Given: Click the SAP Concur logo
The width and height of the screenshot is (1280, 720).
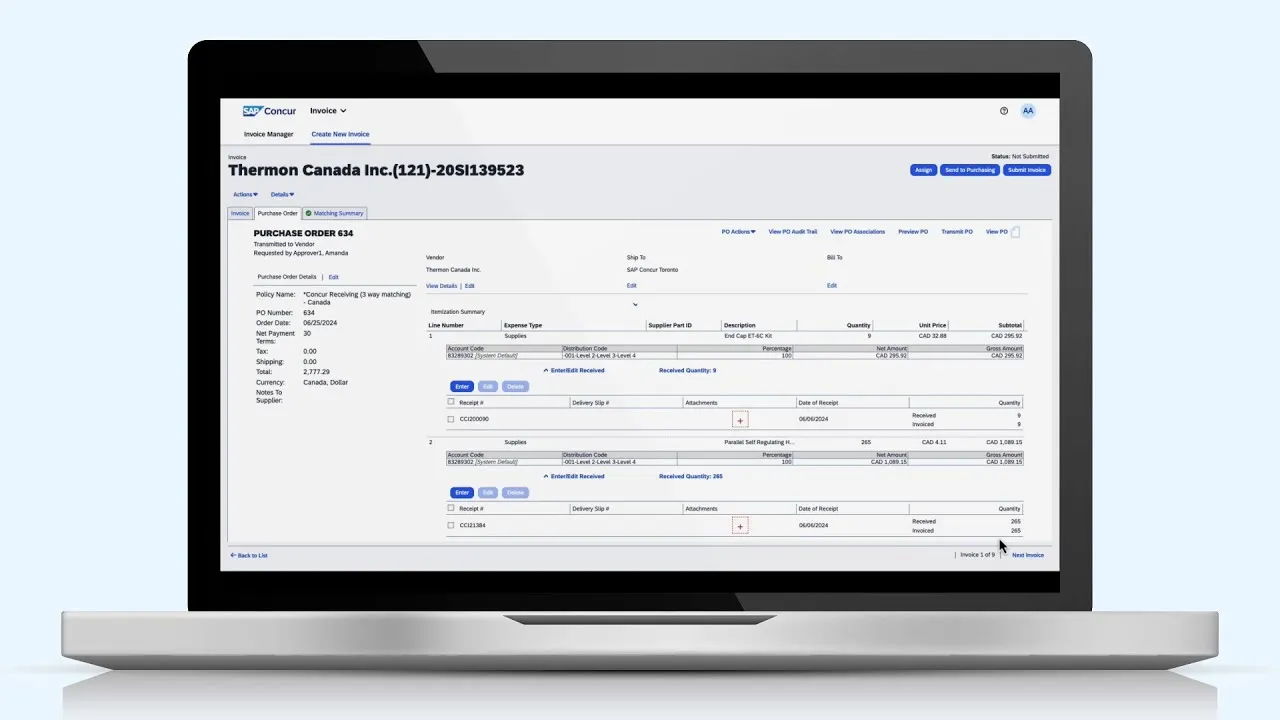Looking at the screenshot, I should click(x=268, y=110).
